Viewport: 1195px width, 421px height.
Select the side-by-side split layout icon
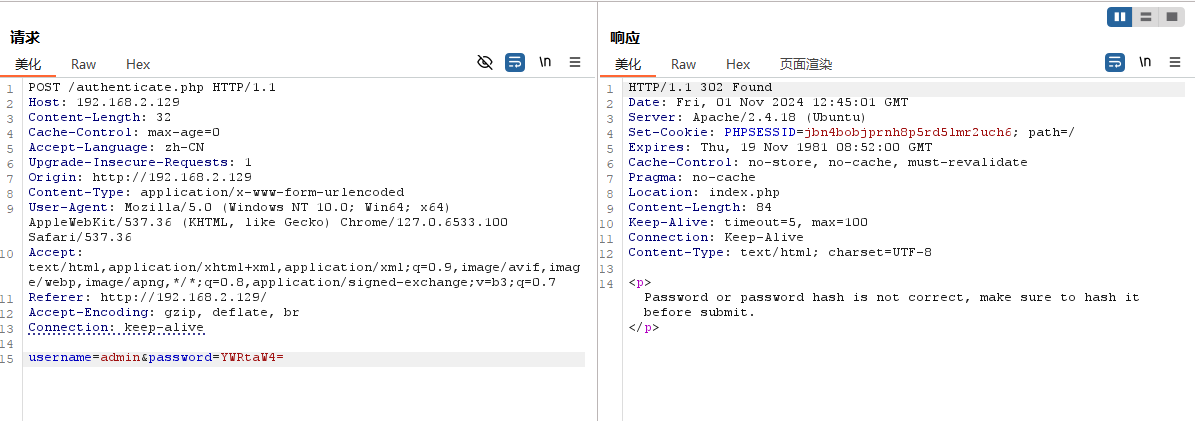click(x=1120, y=17)
